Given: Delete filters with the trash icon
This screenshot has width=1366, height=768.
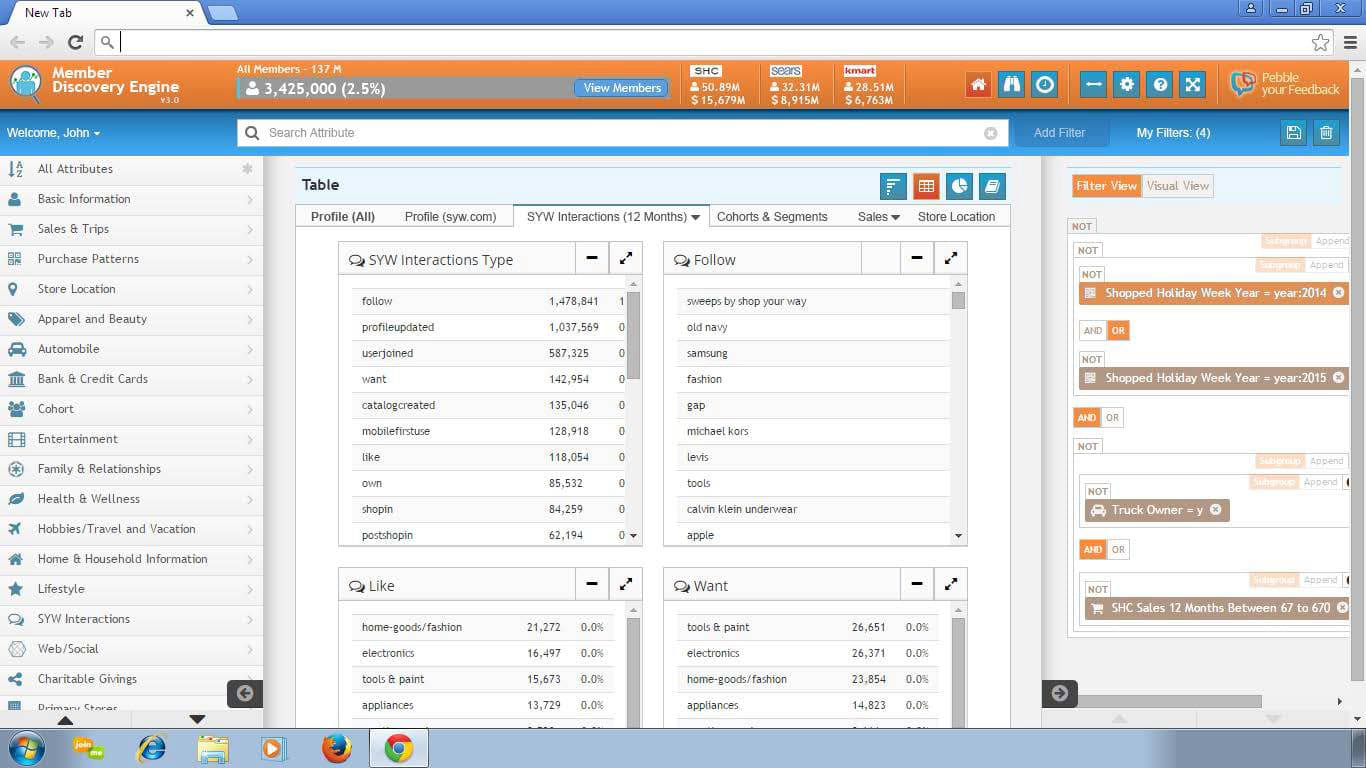Looking at the screenshot, I should click(1326, 133).
